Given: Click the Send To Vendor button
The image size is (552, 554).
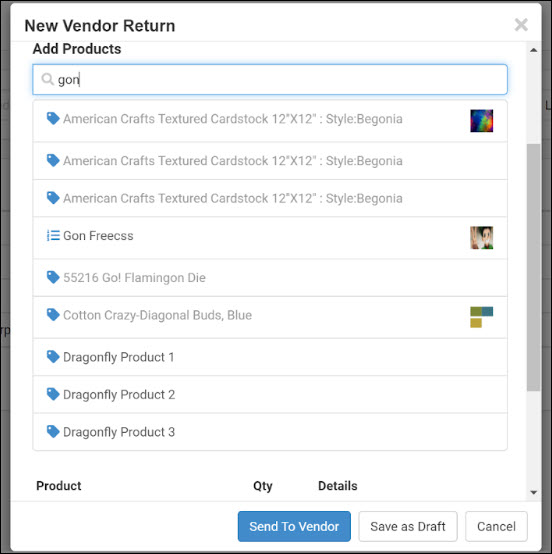Looking at the screenshot, I should 294,526.
